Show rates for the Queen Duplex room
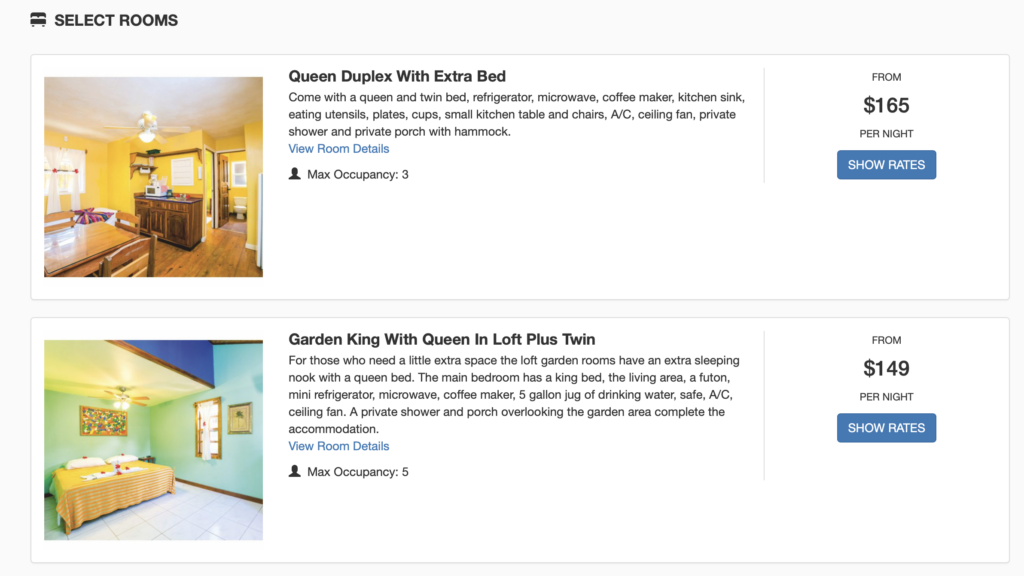This screenshot has height=576, width=1024. pos(886,164)
